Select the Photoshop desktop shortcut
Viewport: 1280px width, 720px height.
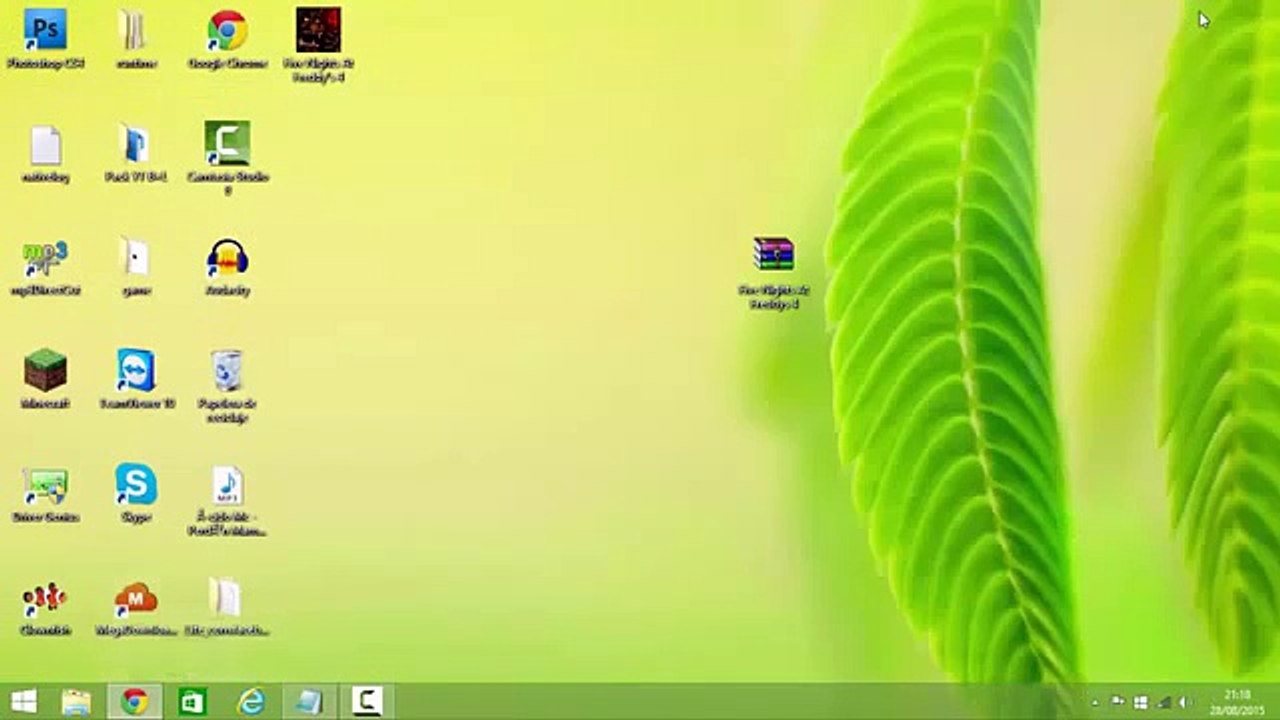45,30
